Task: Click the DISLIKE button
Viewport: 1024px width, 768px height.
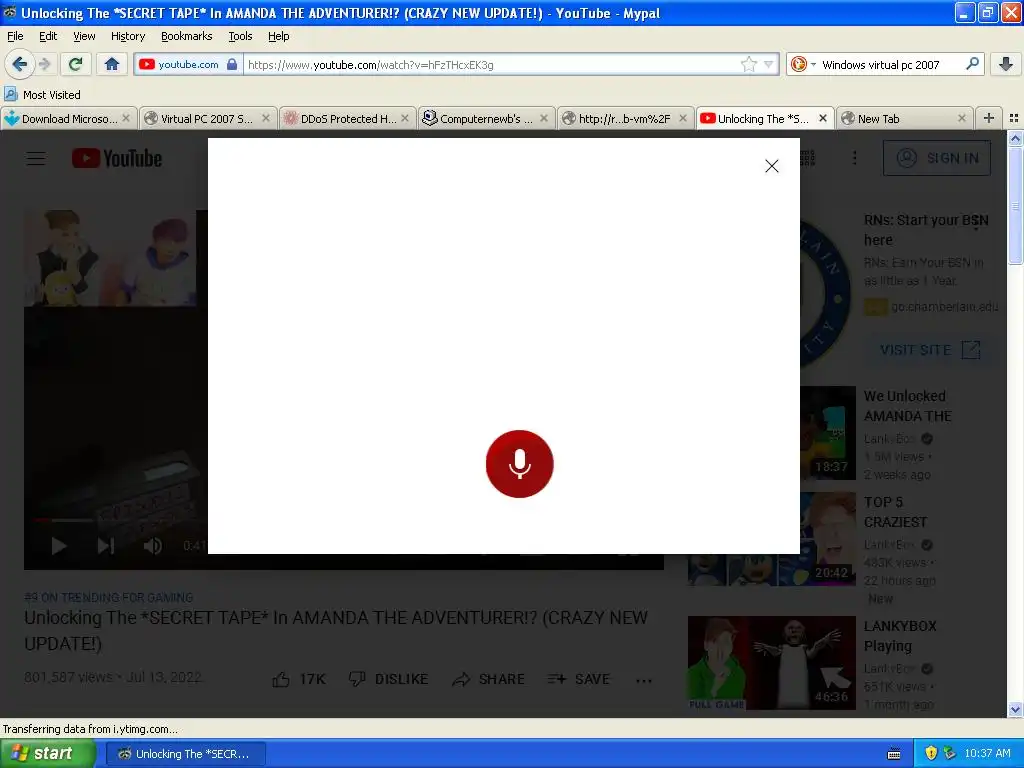Action: pos(388,679)
